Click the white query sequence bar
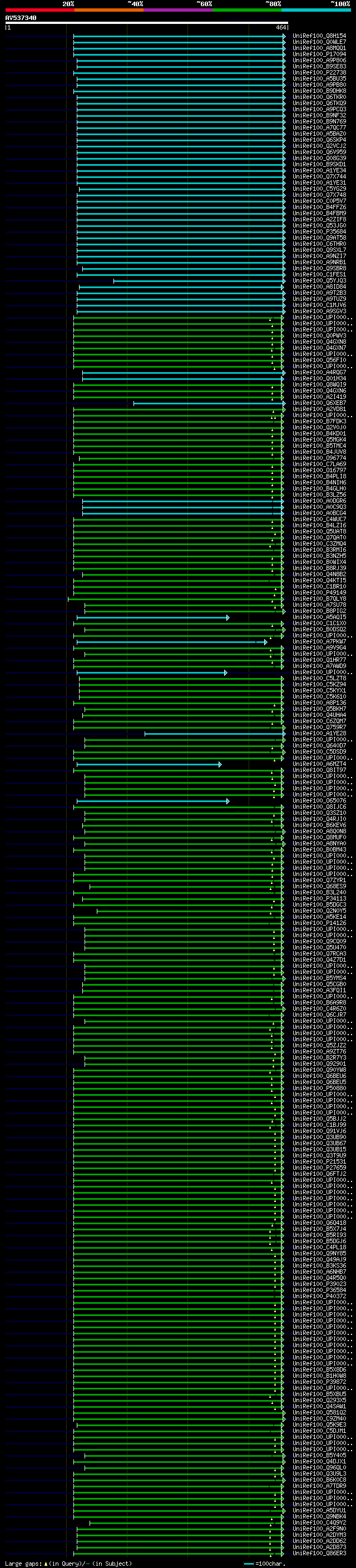This screenshot has width=356, height=1568. click(147, 22)
